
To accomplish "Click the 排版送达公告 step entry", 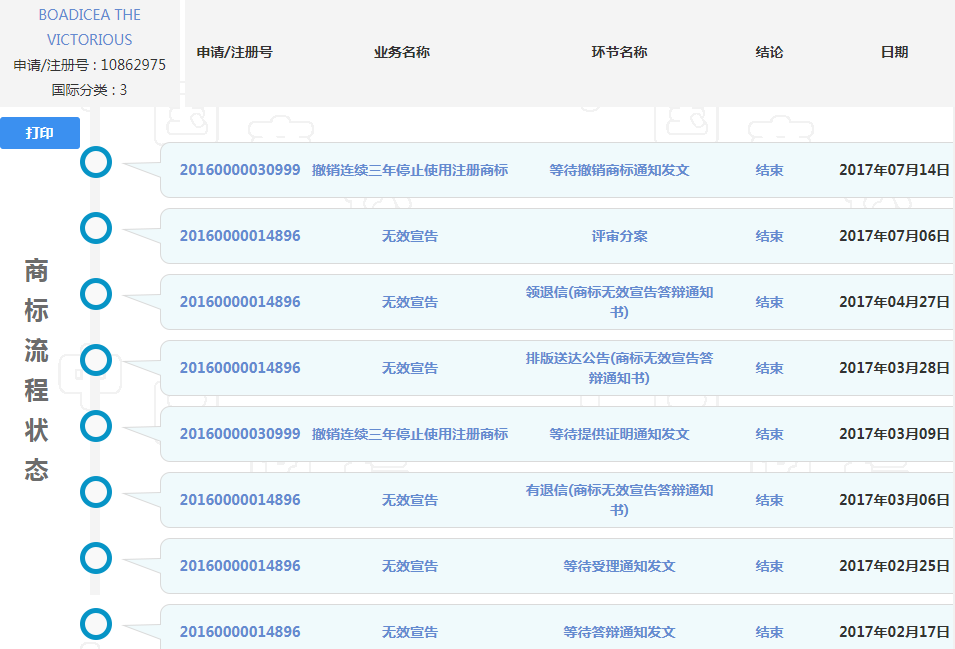I will (x=619, y=368).
